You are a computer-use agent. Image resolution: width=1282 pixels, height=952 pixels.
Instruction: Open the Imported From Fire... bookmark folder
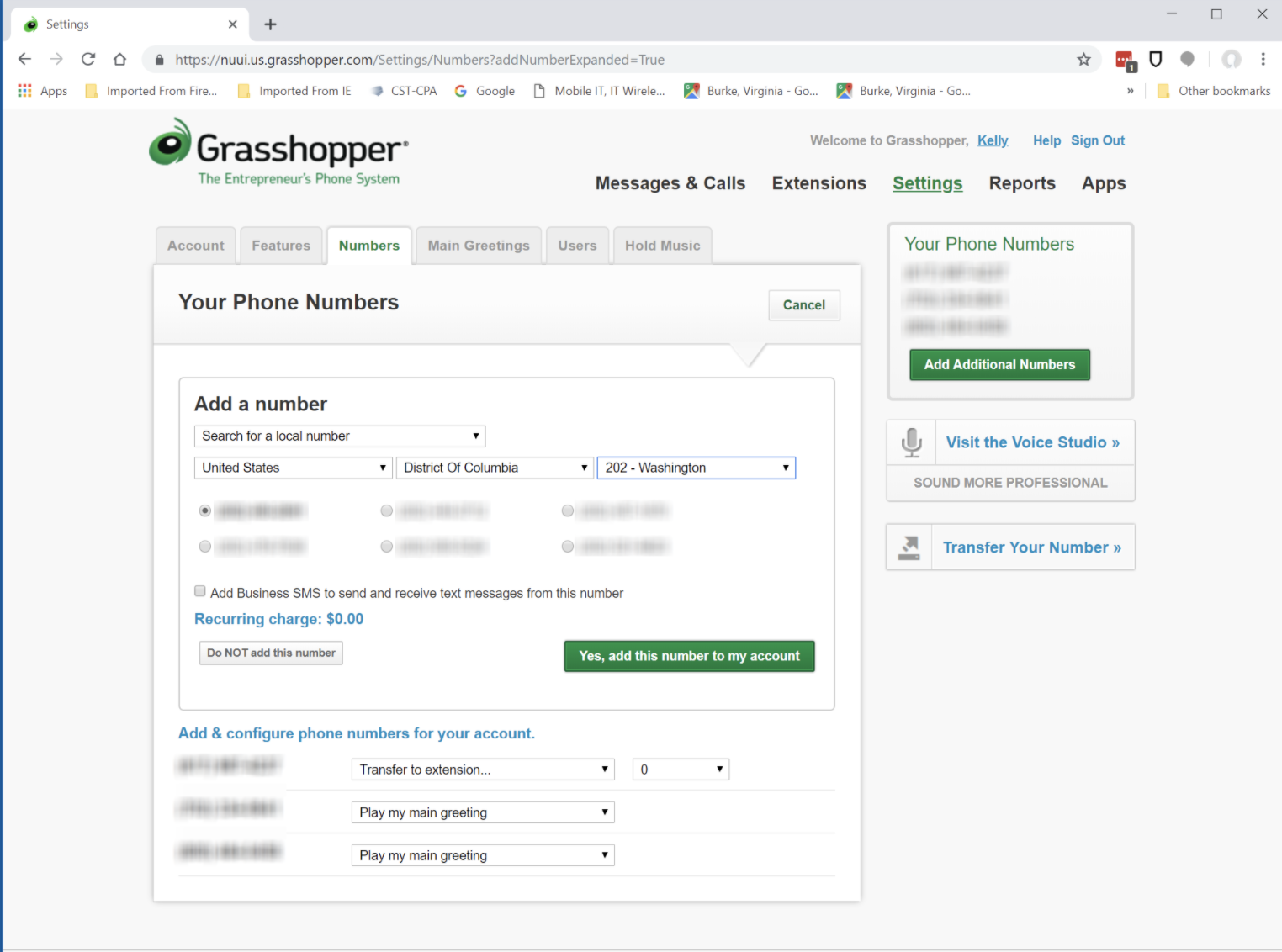coord(151,91)
